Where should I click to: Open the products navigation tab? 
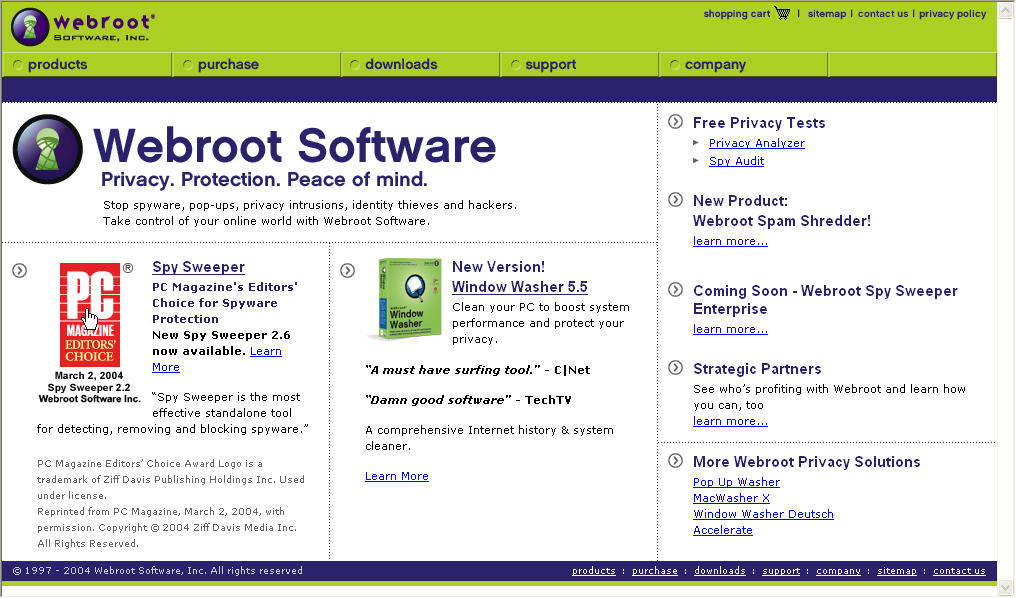pos(57,65)
